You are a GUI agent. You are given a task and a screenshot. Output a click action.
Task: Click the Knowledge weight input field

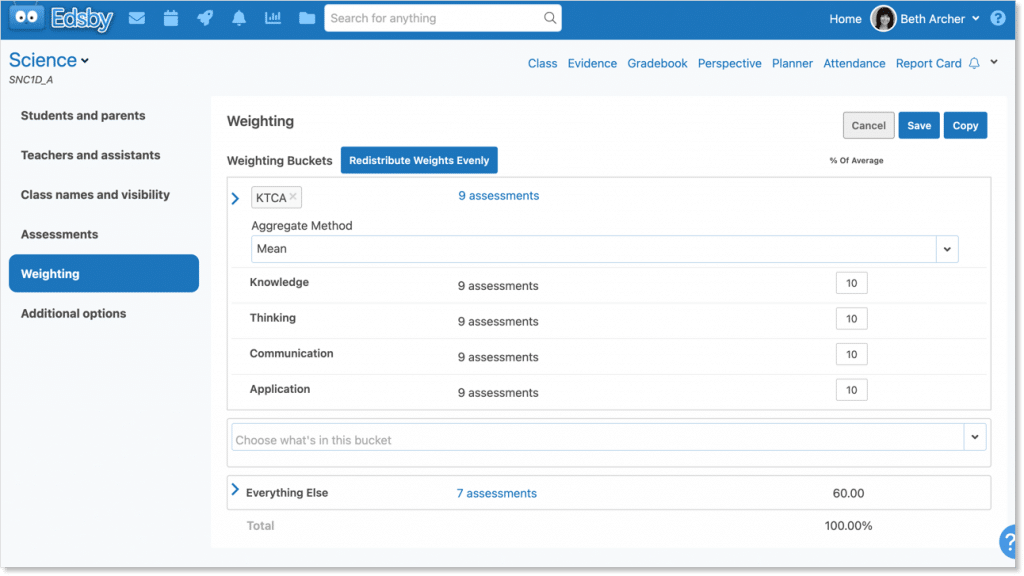click(x=851, y=283)
